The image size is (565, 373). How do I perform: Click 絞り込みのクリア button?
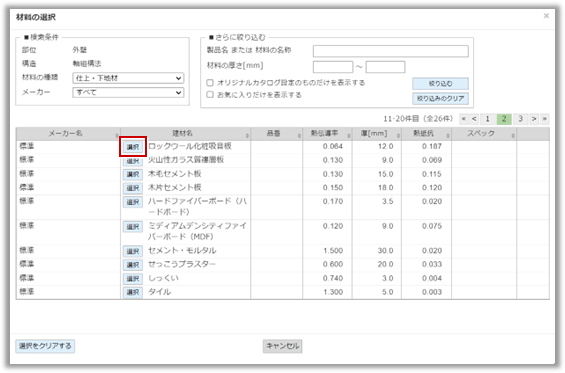point(440,98)
